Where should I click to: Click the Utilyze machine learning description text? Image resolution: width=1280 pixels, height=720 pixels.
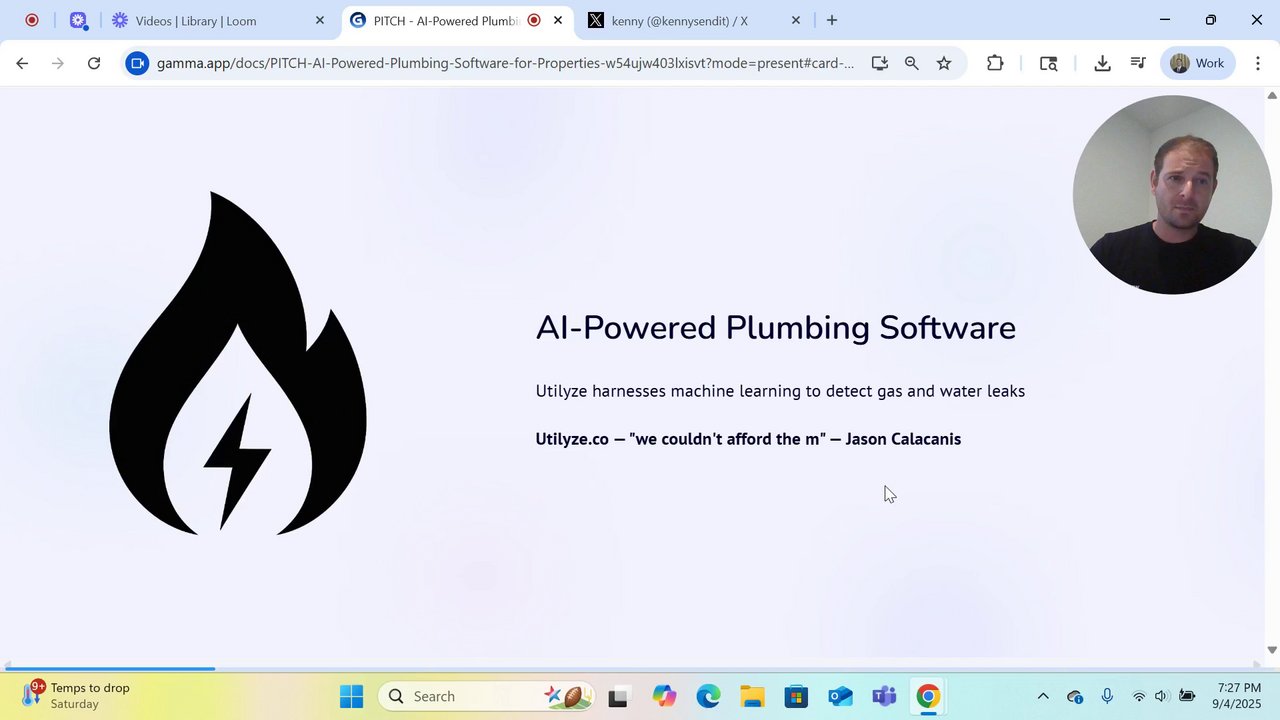(x=780, y=391)
